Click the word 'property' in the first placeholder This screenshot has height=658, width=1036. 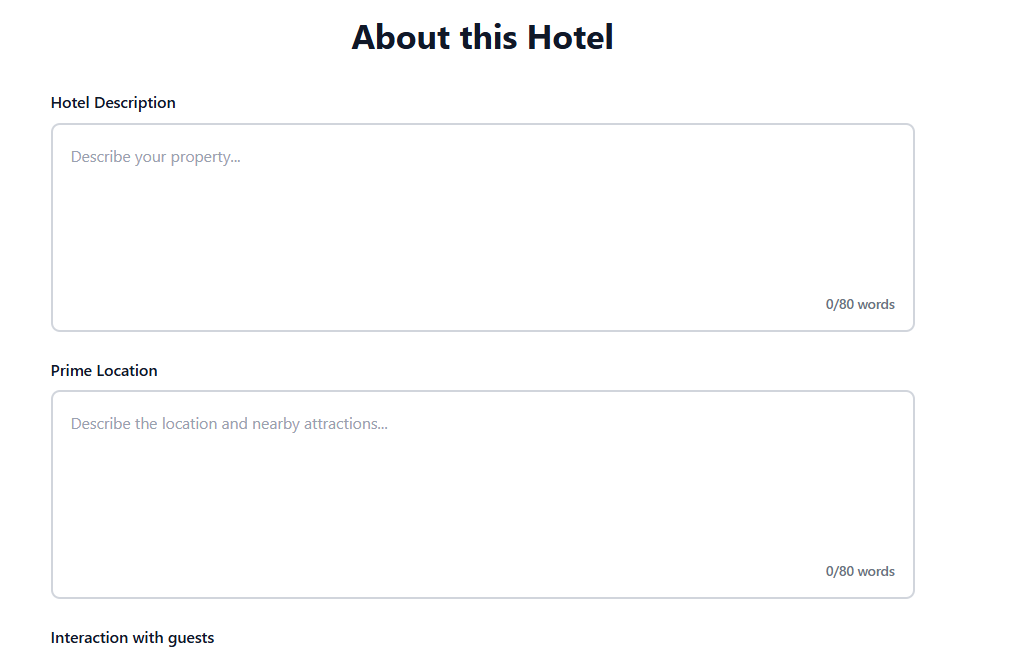click(205, 157)
